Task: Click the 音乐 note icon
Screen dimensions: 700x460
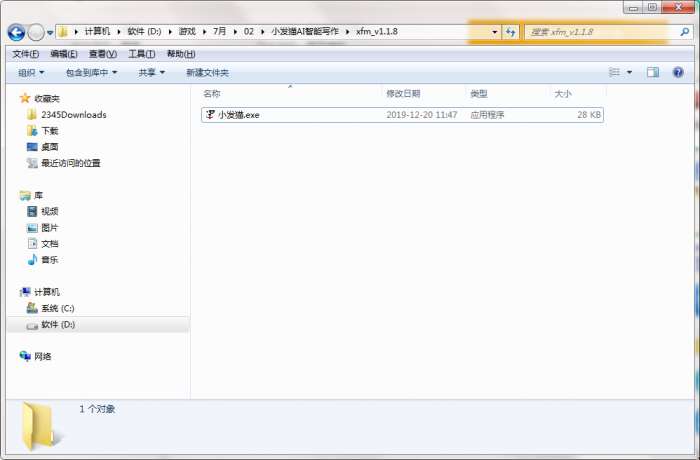Action: coord(32,259)
